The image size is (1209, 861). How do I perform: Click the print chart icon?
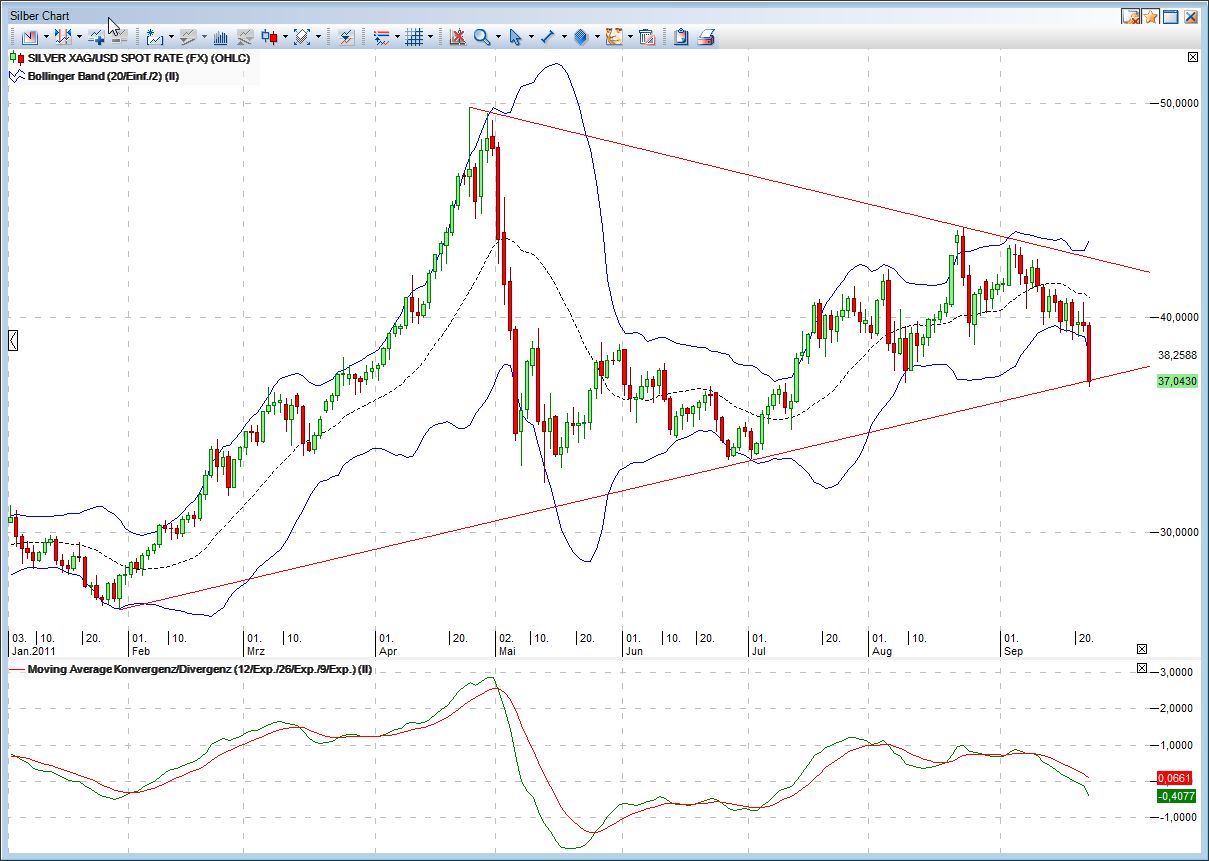[706, 37]
